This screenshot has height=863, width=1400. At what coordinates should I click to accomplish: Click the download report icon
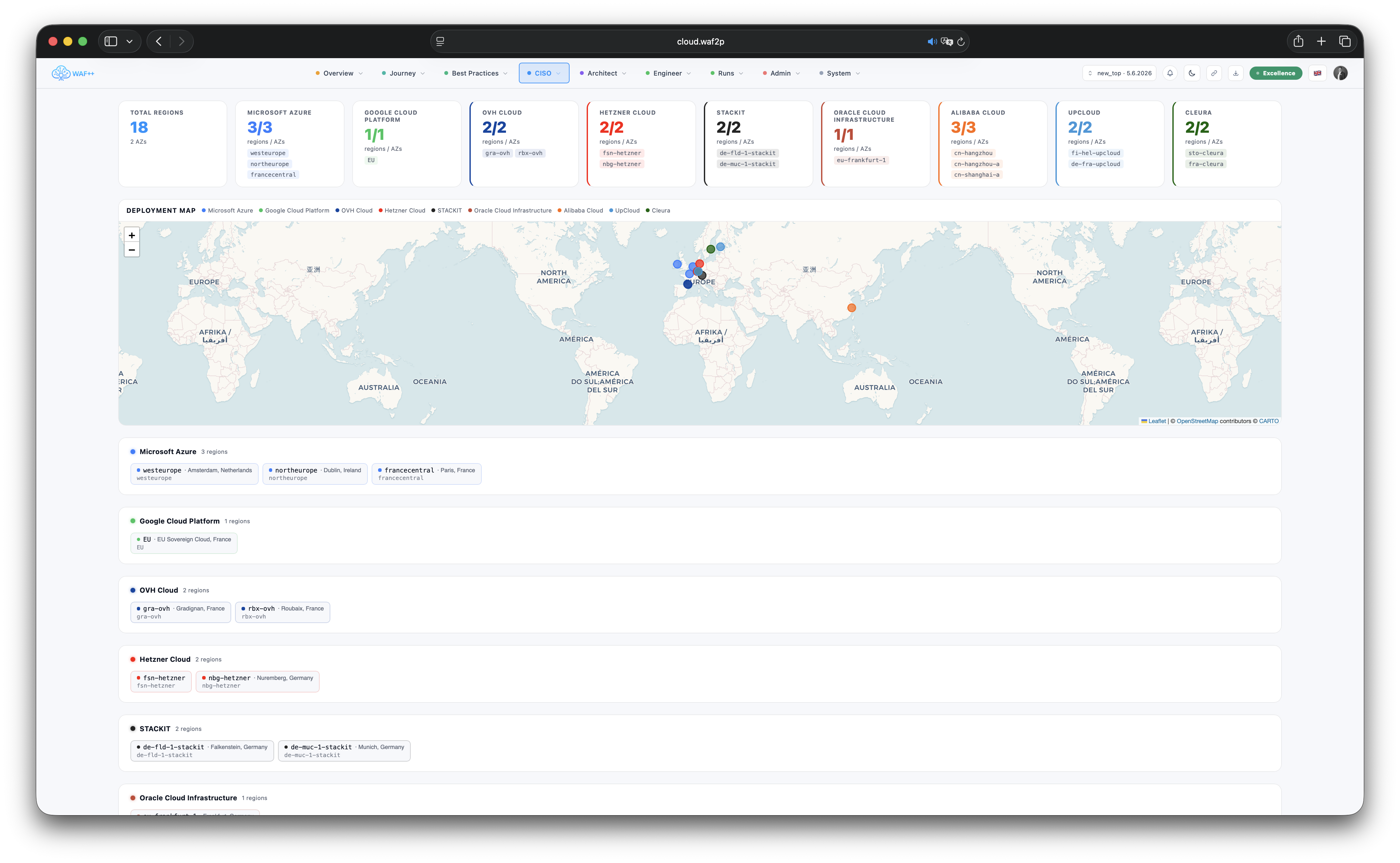click(1236, 73)
